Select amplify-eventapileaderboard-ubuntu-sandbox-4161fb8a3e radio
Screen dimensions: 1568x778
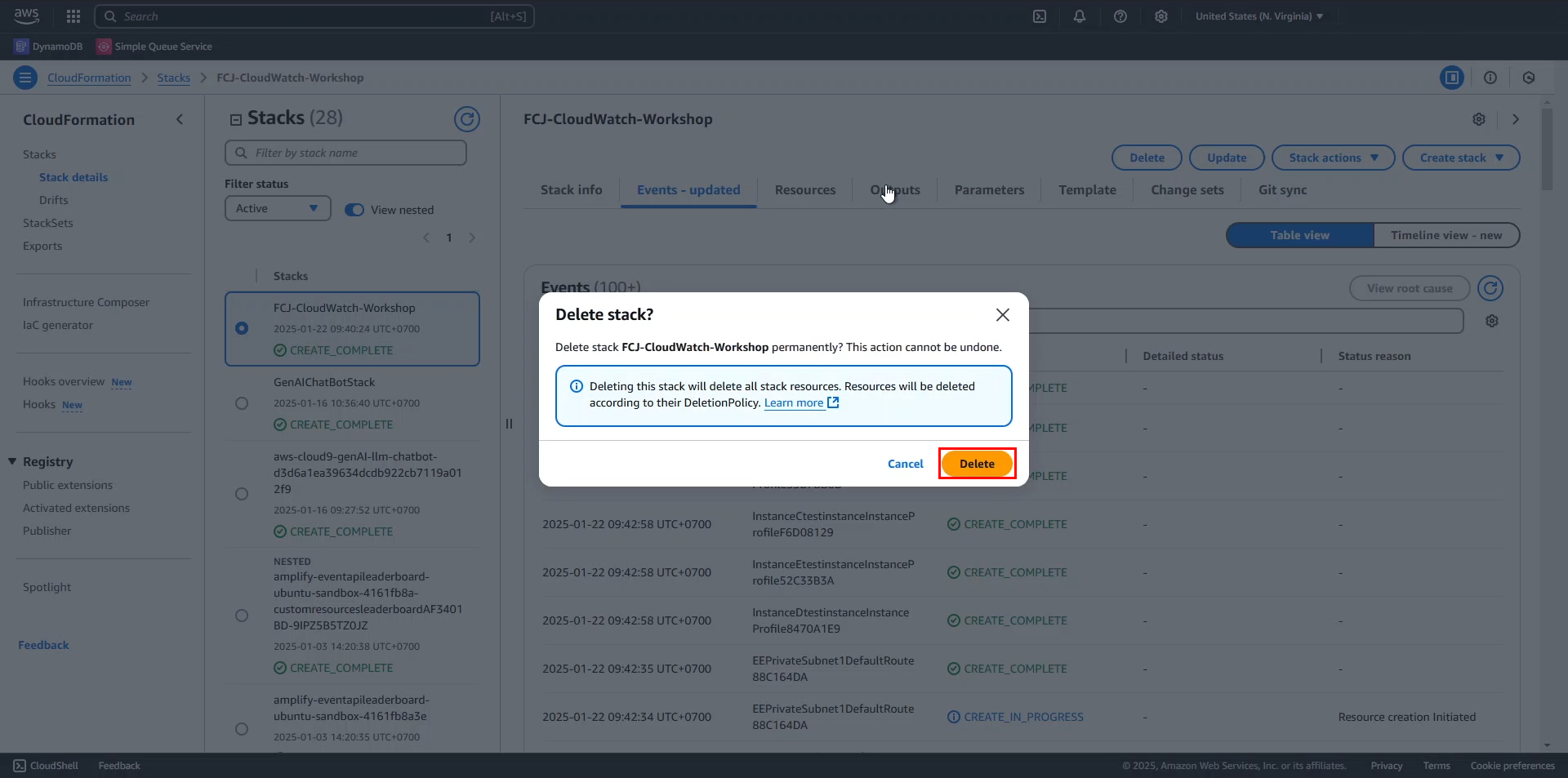(242, 729)
